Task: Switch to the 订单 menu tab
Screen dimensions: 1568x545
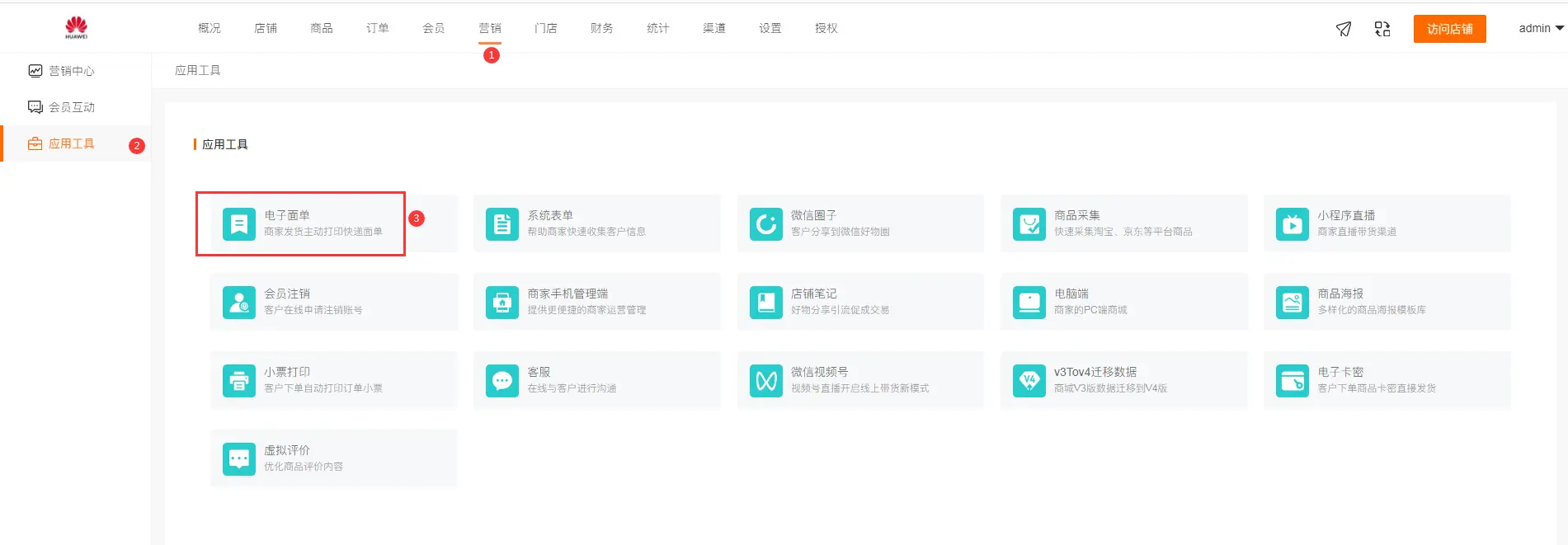Action: (x=377, y=28)
